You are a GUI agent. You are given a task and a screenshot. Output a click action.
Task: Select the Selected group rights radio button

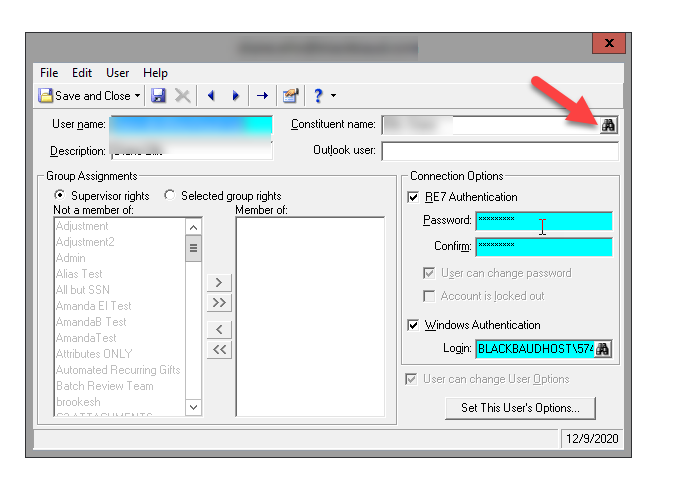coord(169,195)
